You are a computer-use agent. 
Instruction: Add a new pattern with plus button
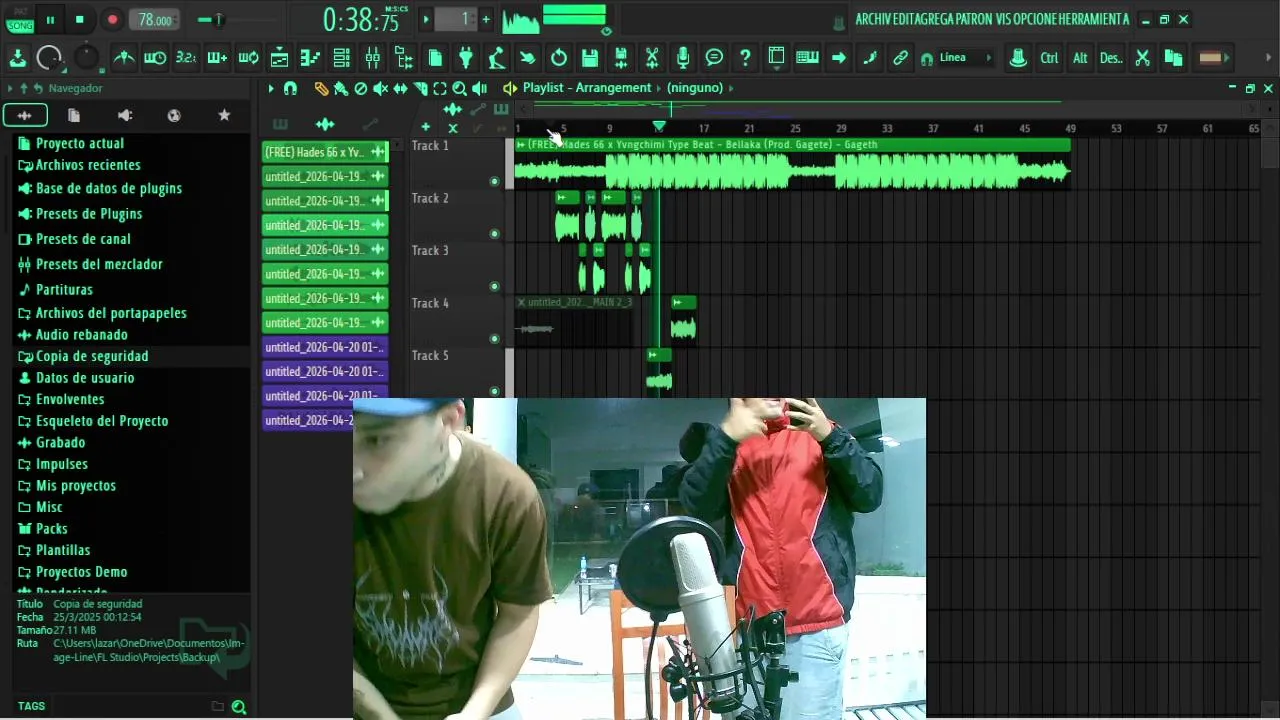coord(486,19)
